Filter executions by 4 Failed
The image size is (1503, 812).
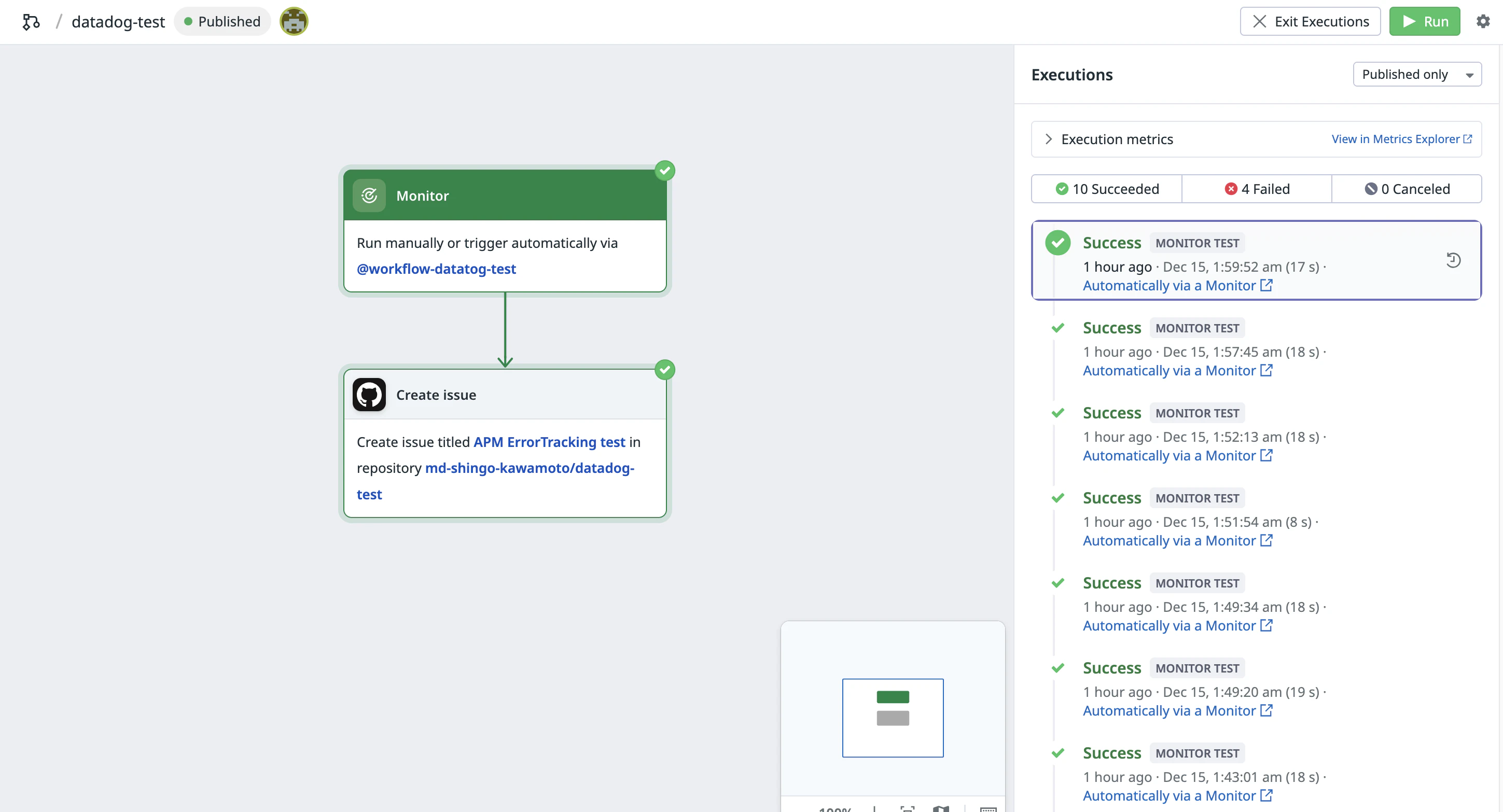[1257, 189]
